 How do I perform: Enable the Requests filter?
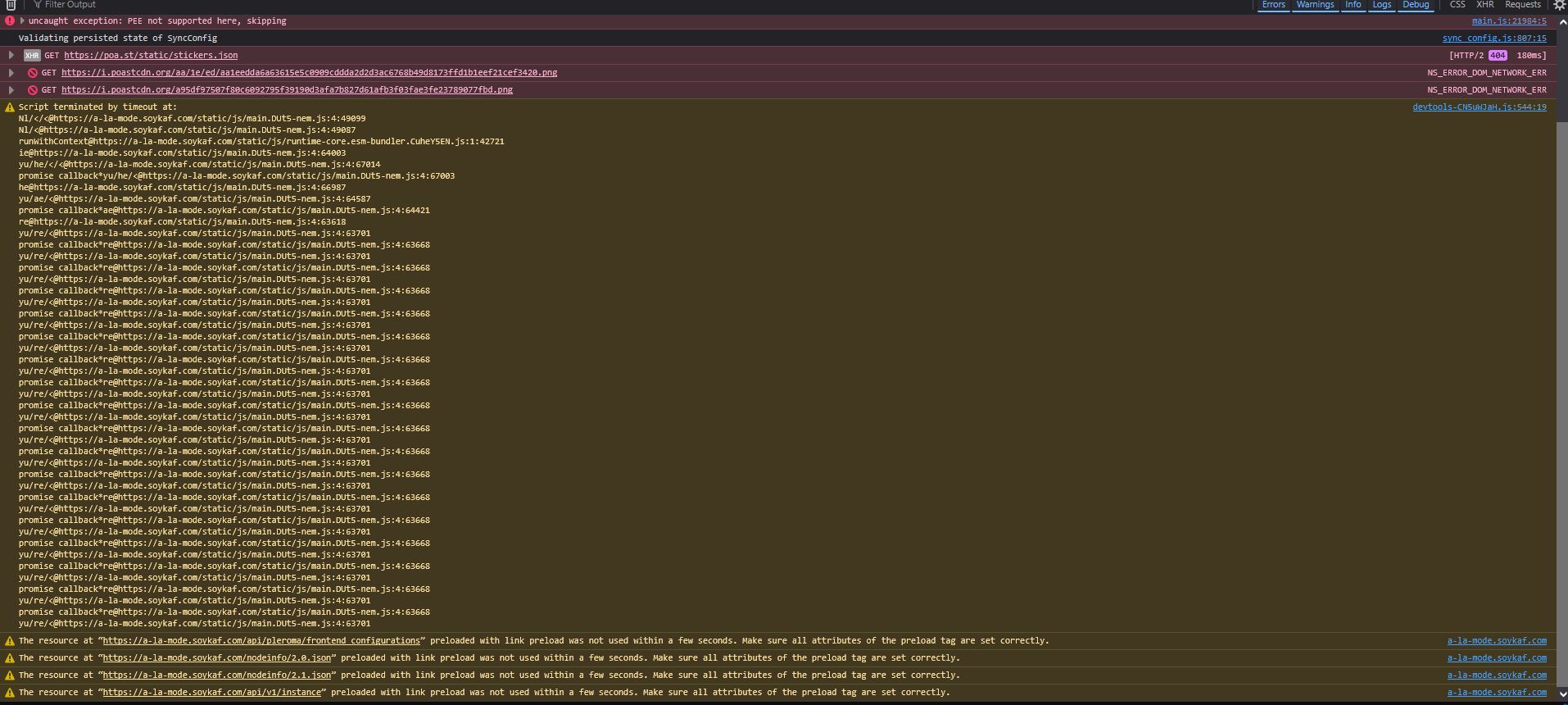click(x=1523, y=5)
